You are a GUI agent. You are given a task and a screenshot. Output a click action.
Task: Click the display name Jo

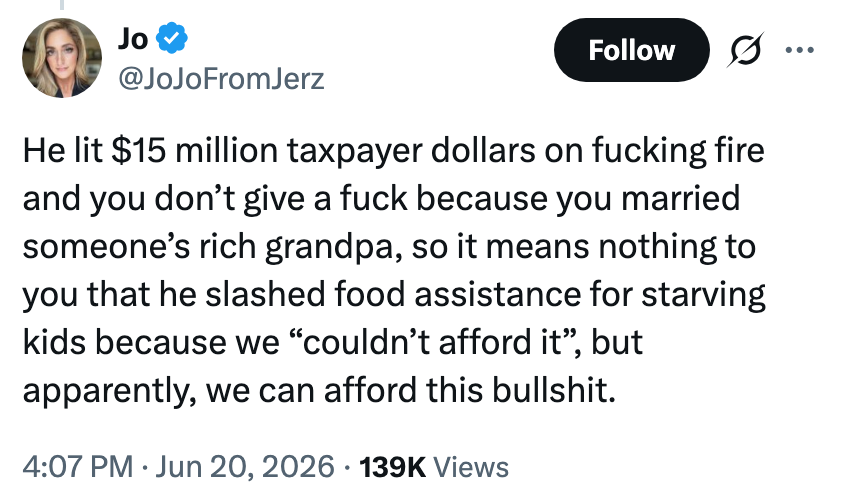(x=133, y=39)
